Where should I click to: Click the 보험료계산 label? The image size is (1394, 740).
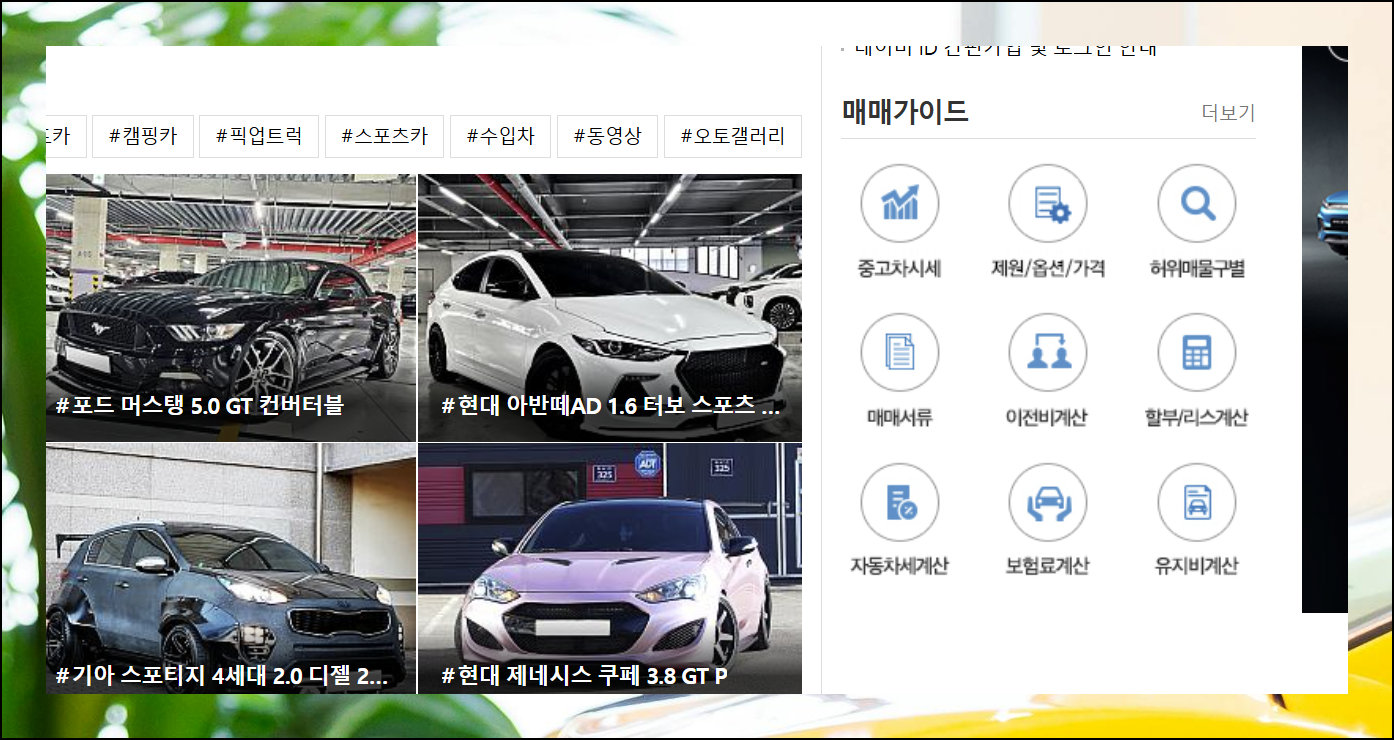point(1048,566)
